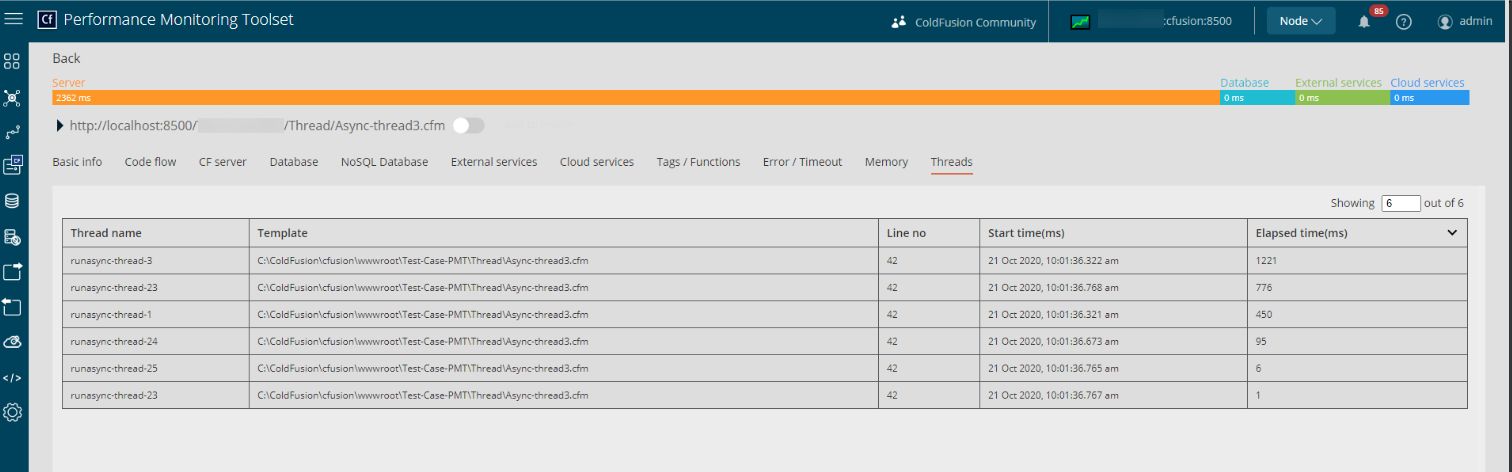Switch to the CF server tab
The height and width of the screenshot is (472, 1512).
pos(223,162)
